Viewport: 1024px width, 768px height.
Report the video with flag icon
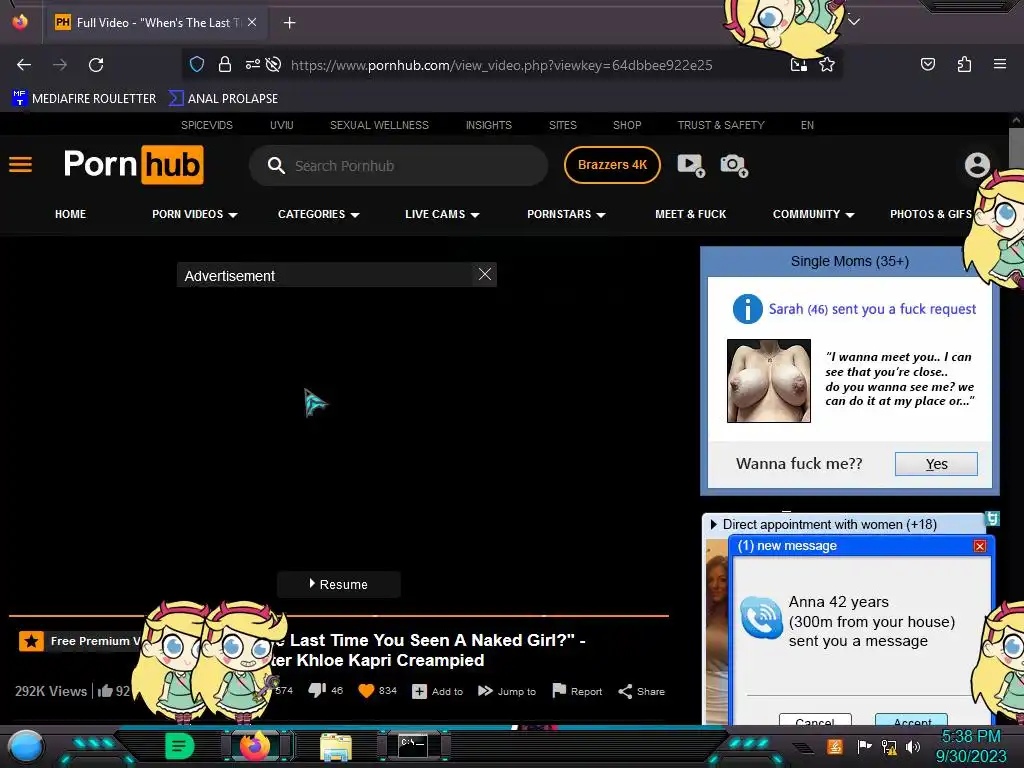577,691
